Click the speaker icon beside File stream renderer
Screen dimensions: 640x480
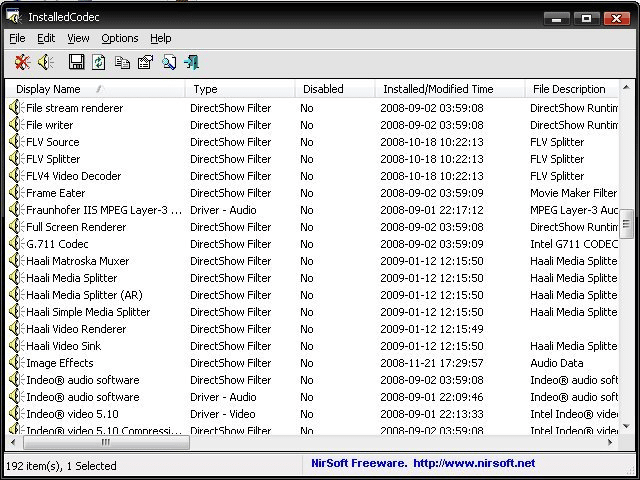point(16,108)
